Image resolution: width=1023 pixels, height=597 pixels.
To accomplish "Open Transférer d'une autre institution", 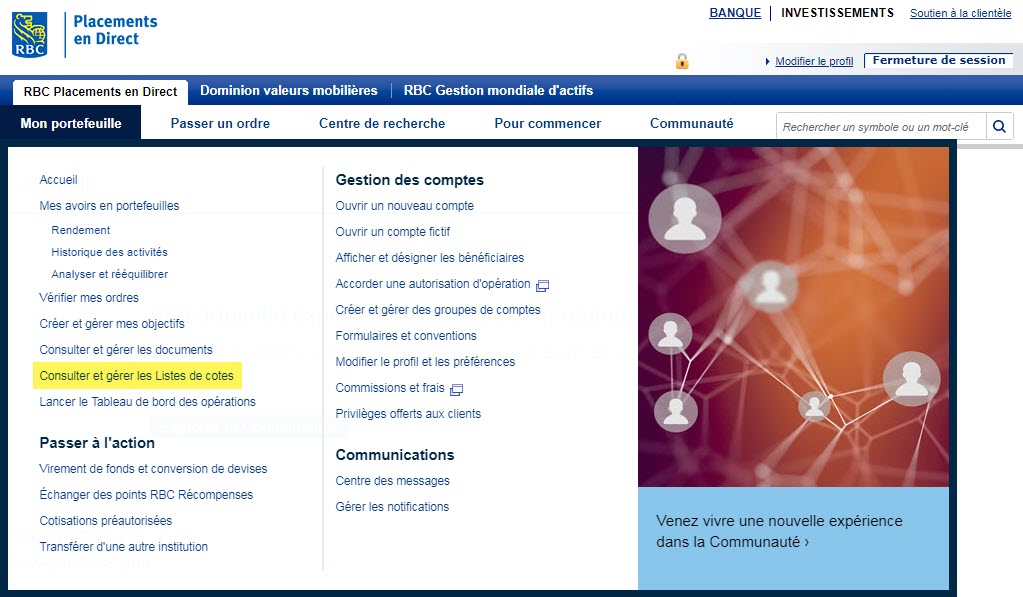I will [123, 547].
